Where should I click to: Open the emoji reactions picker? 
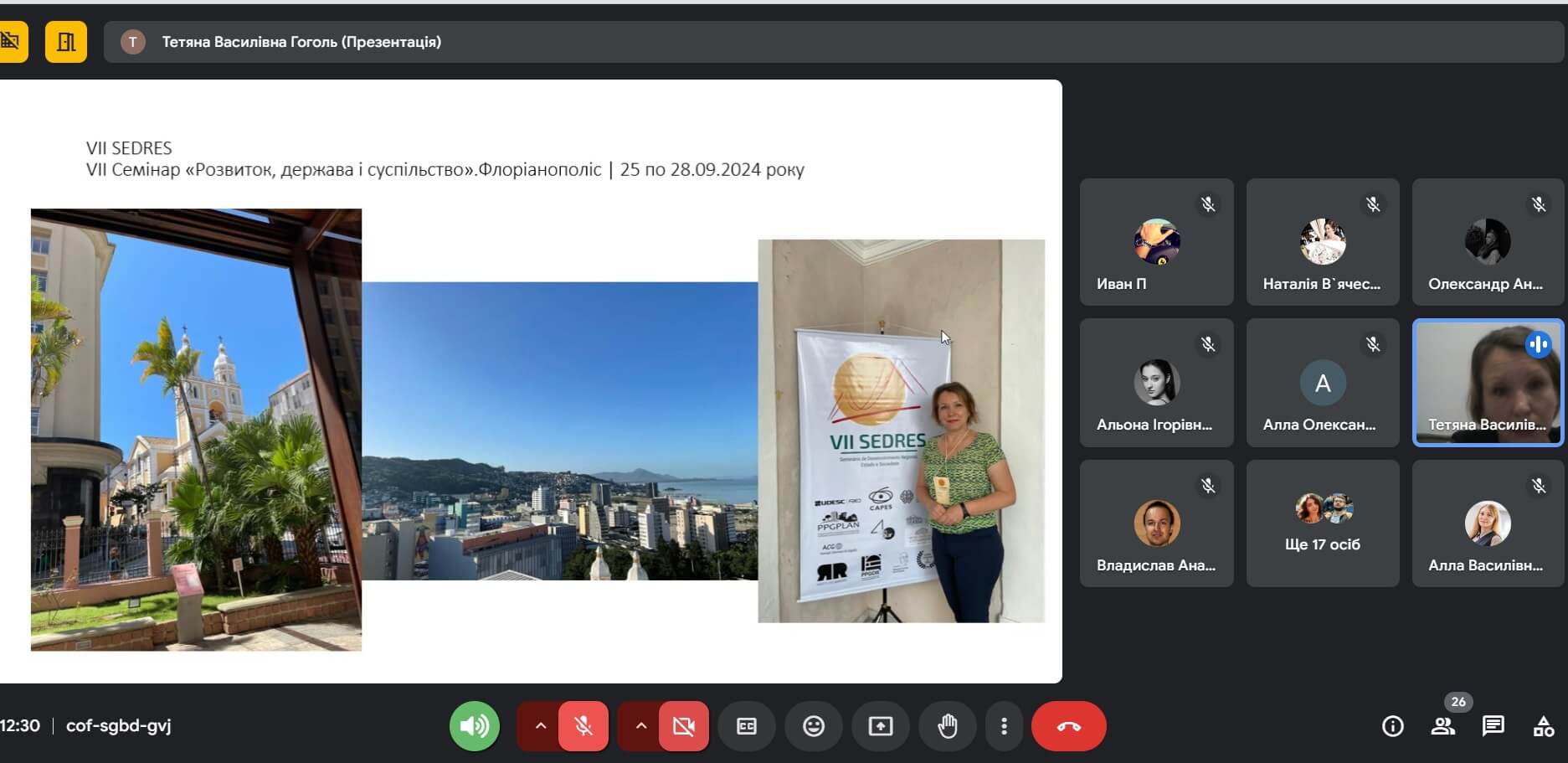[814, 726]
